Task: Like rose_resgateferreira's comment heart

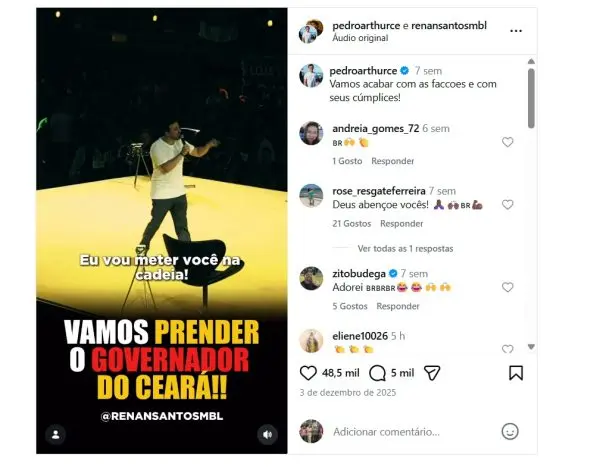Action: coord(507,205)
